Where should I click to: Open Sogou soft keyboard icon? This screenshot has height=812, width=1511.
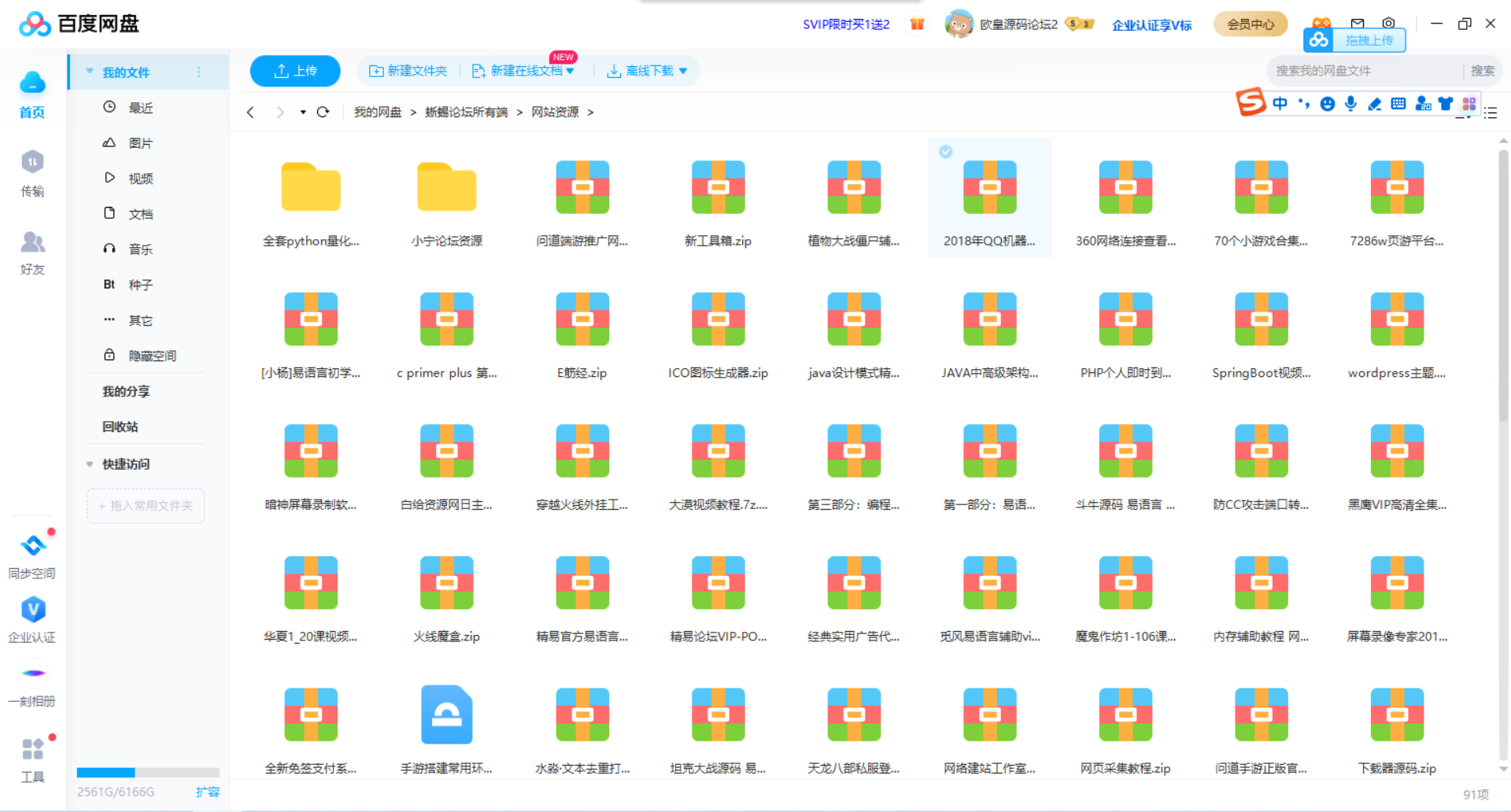coord(1398,104)
